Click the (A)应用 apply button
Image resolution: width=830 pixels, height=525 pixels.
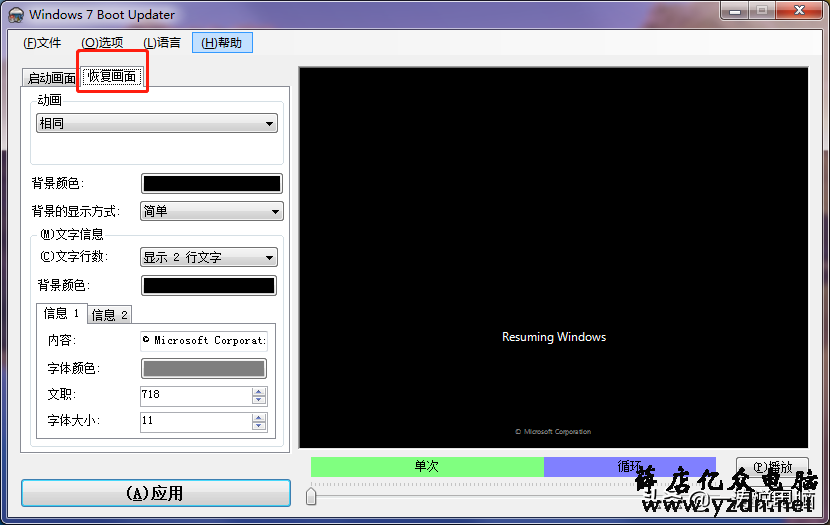click(156, 493)
